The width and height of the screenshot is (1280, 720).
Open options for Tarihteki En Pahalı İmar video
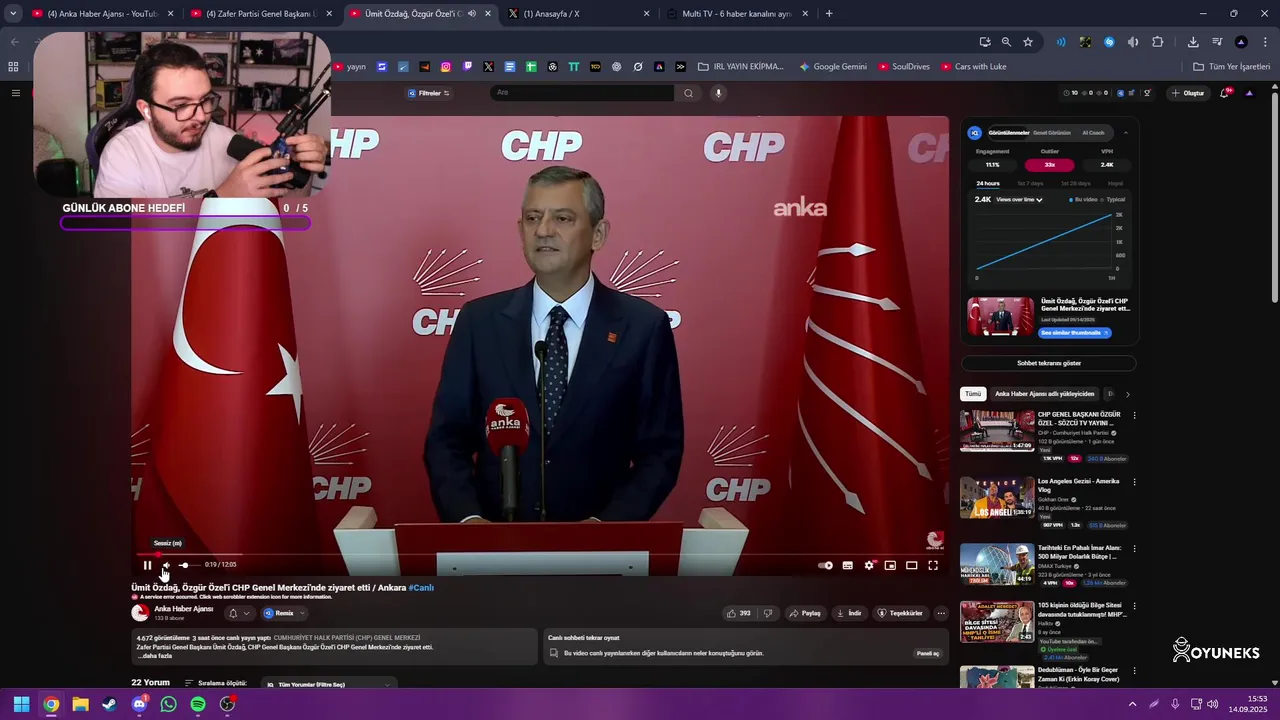pyautogui.click(x=1134, y=549)
